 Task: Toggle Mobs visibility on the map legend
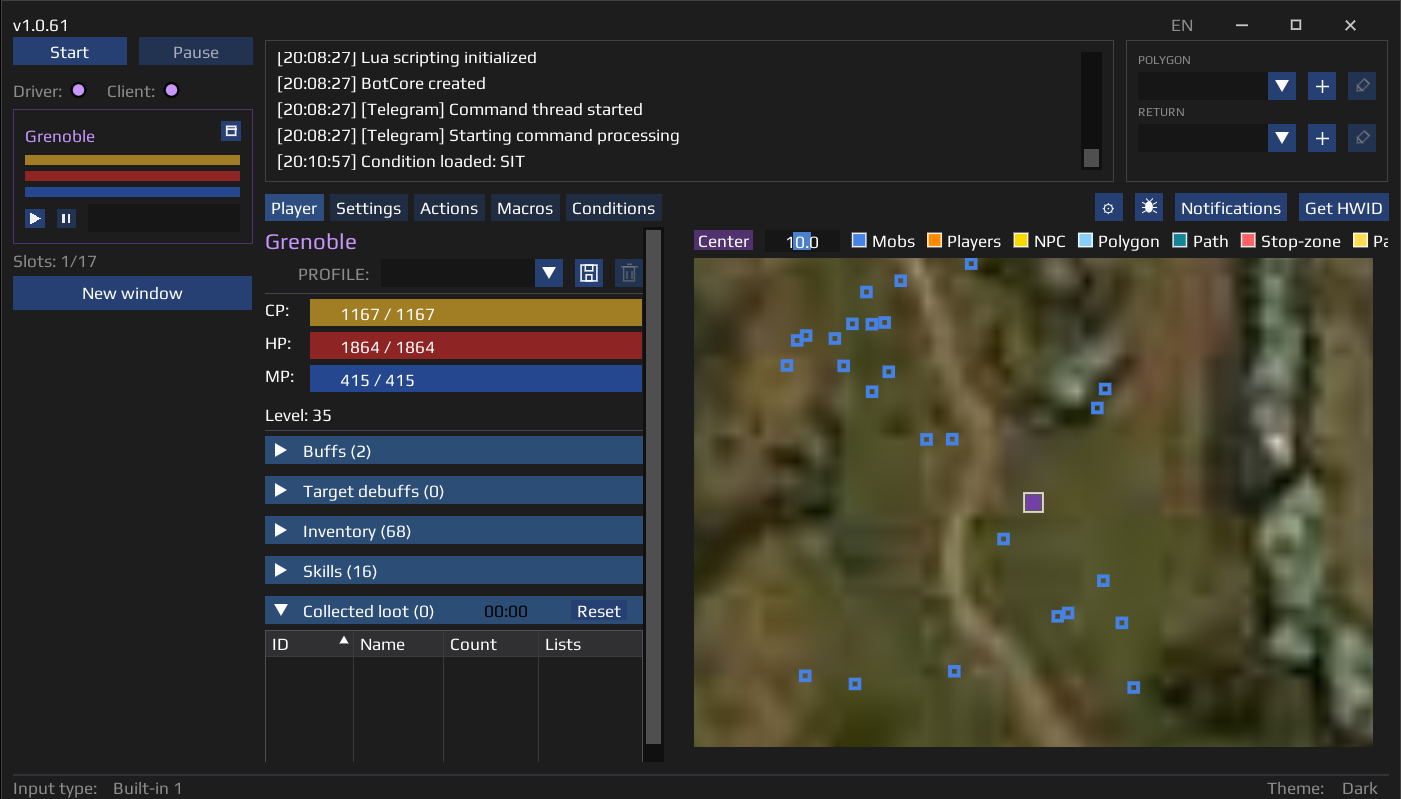point(859,241)
